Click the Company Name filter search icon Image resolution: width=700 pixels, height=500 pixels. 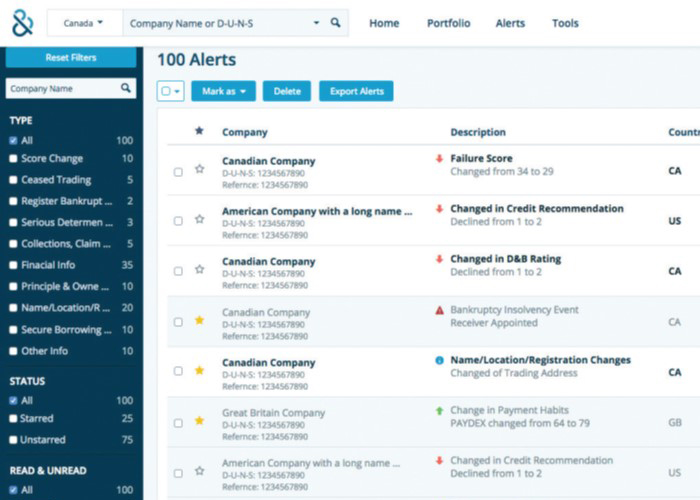[x=126, y=89]
